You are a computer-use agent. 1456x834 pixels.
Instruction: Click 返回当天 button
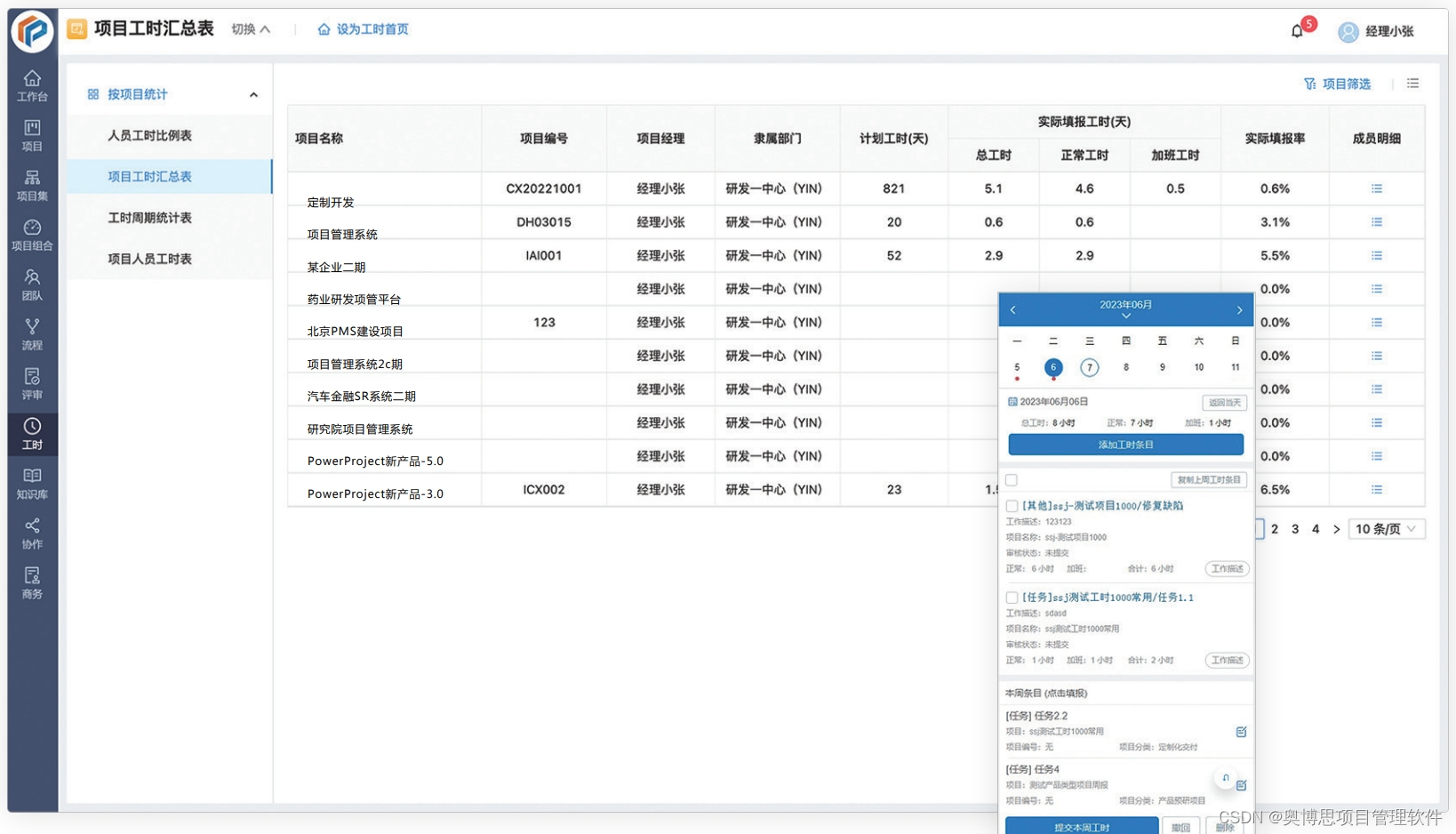(1224, 403)
